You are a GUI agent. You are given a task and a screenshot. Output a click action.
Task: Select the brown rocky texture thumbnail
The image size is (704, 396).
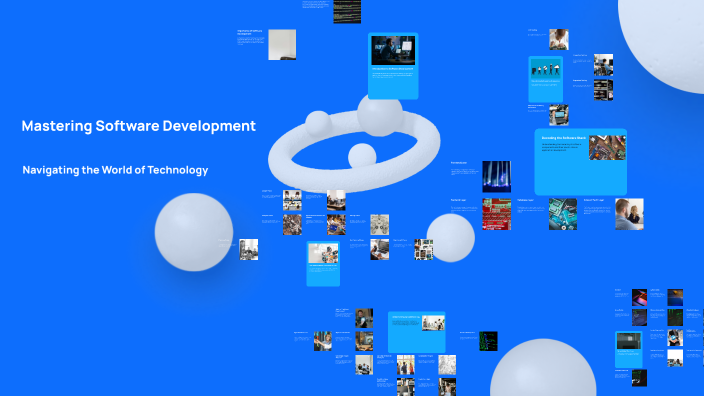pos(292,224)
